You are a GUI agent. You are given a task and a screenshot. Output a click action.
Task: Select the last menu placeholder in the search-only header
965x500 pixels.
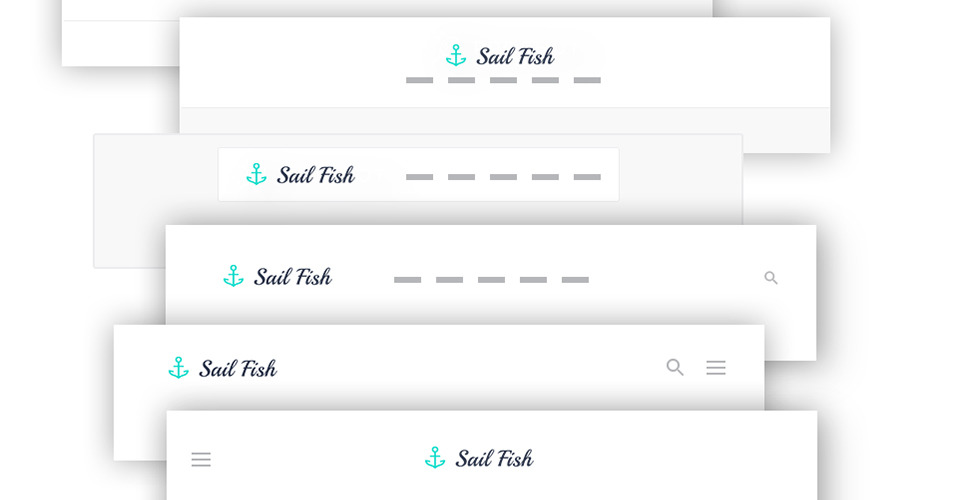[575, 280]
